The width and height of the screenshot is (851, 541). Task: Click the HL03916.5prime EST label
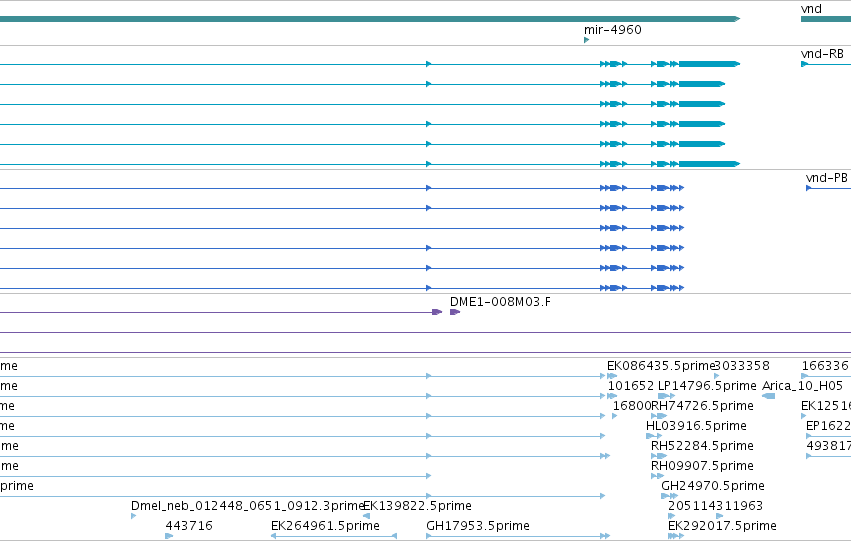(x=696, y=426)
